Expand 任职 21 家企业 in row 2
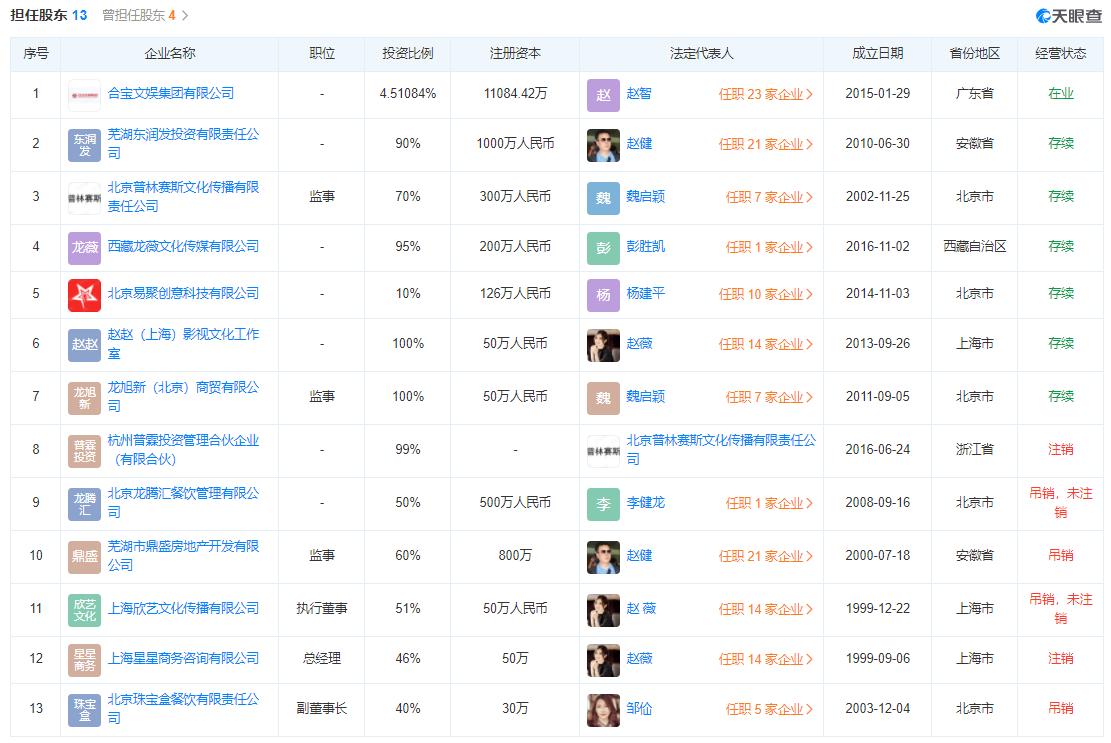 pos(765,144)
